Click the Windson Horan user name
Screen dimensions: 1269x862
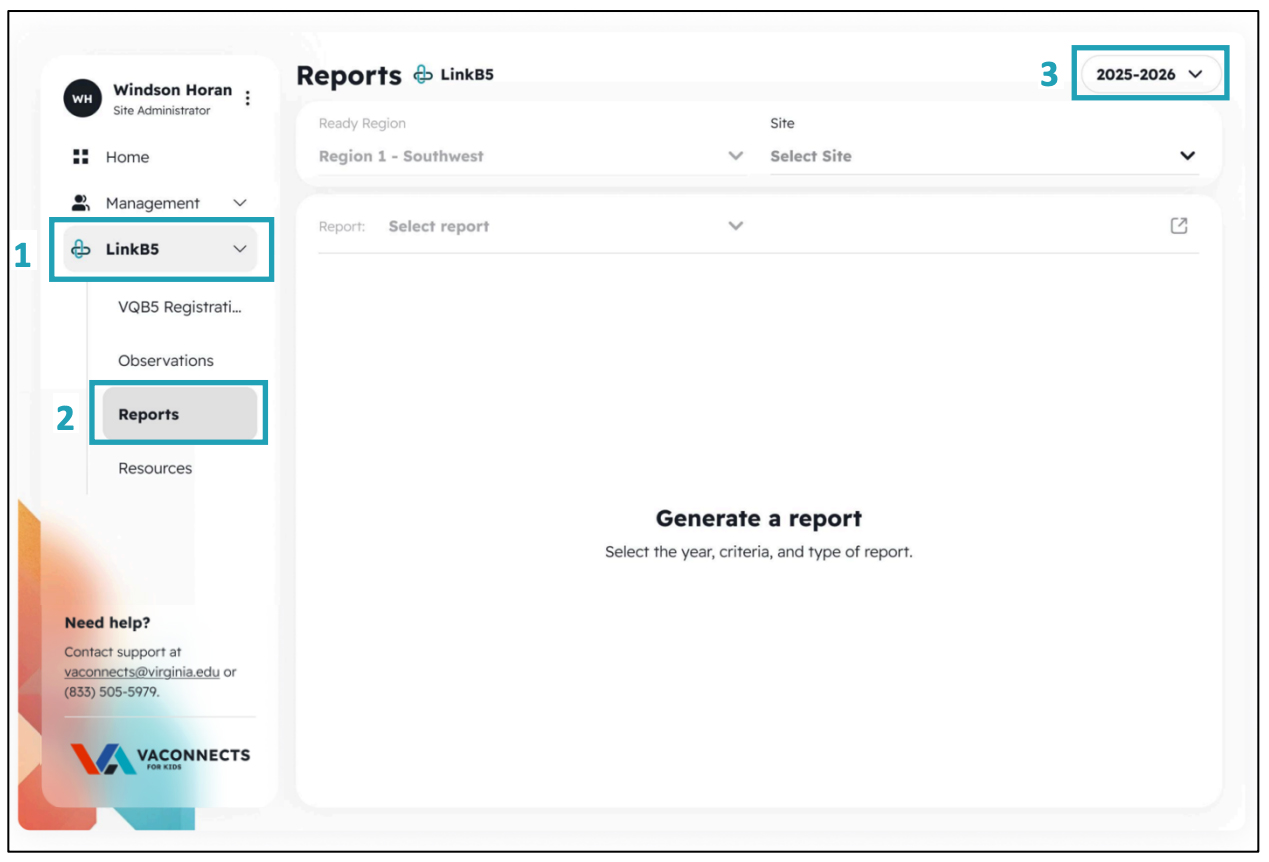coord(172,90)
